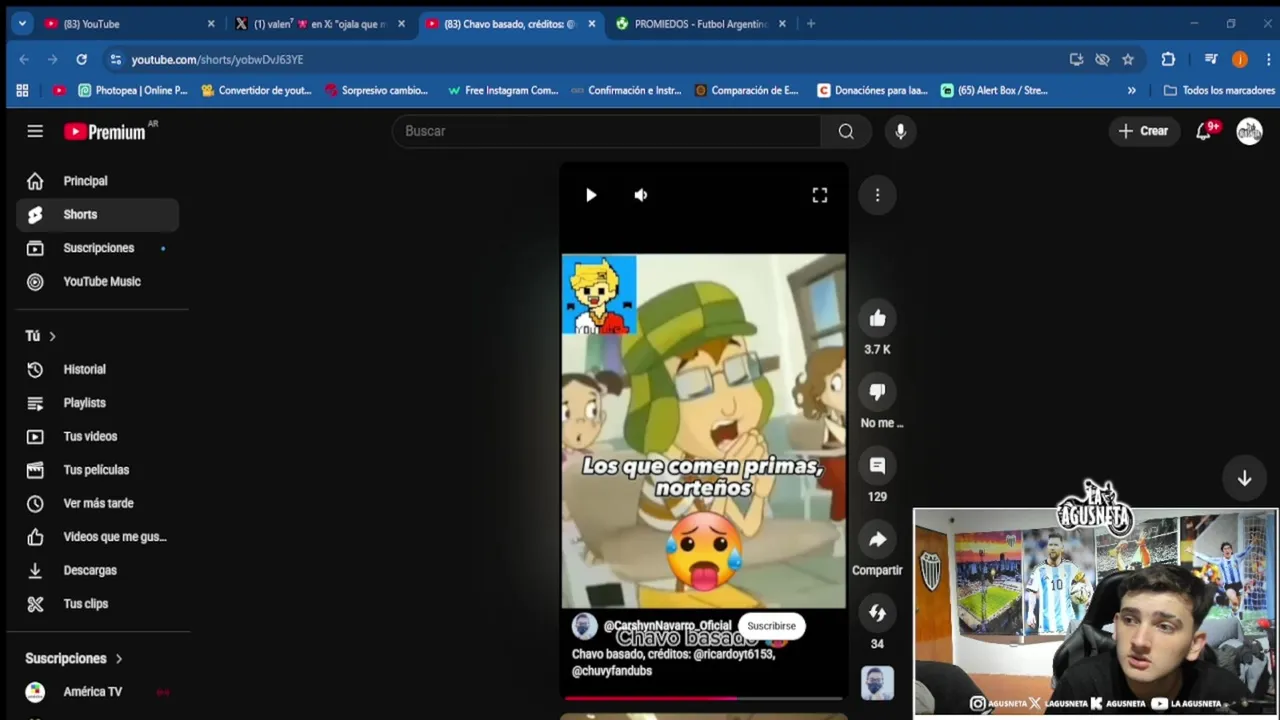This screenshot has height=720, width=1280.
Task: Bookmark this page with the star
Action: click(1128, 59)
